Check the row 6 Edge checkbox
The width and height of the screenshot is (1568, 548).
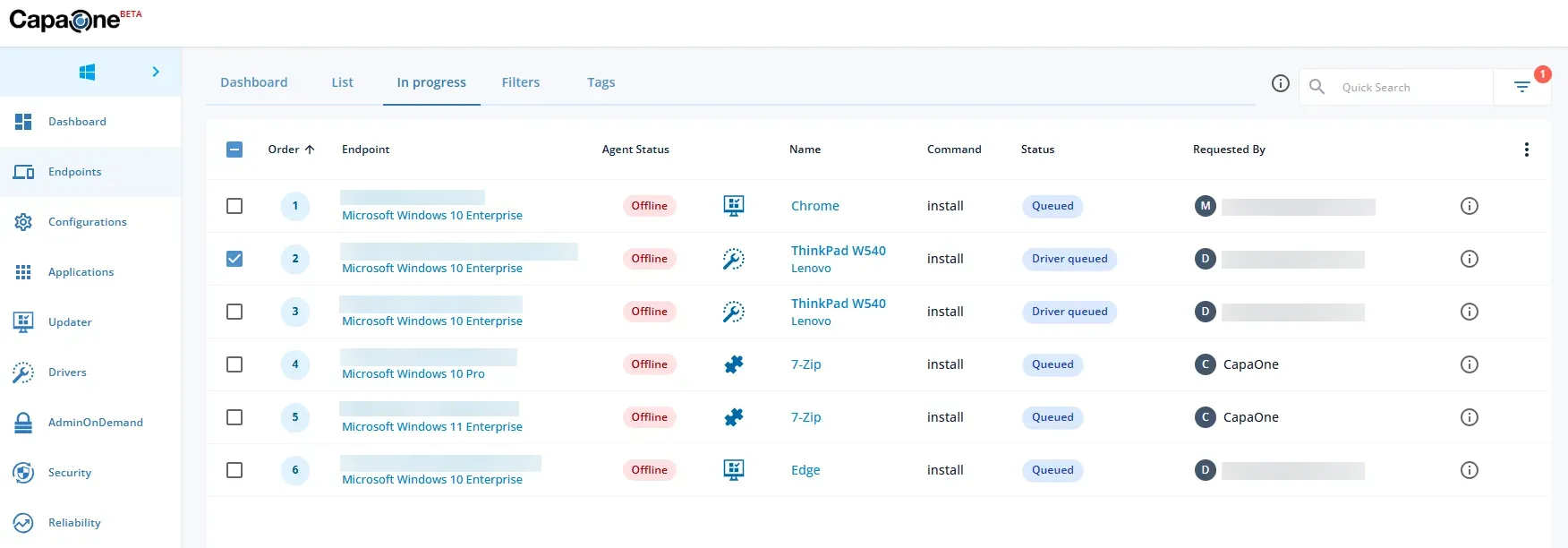pos(234,470)
